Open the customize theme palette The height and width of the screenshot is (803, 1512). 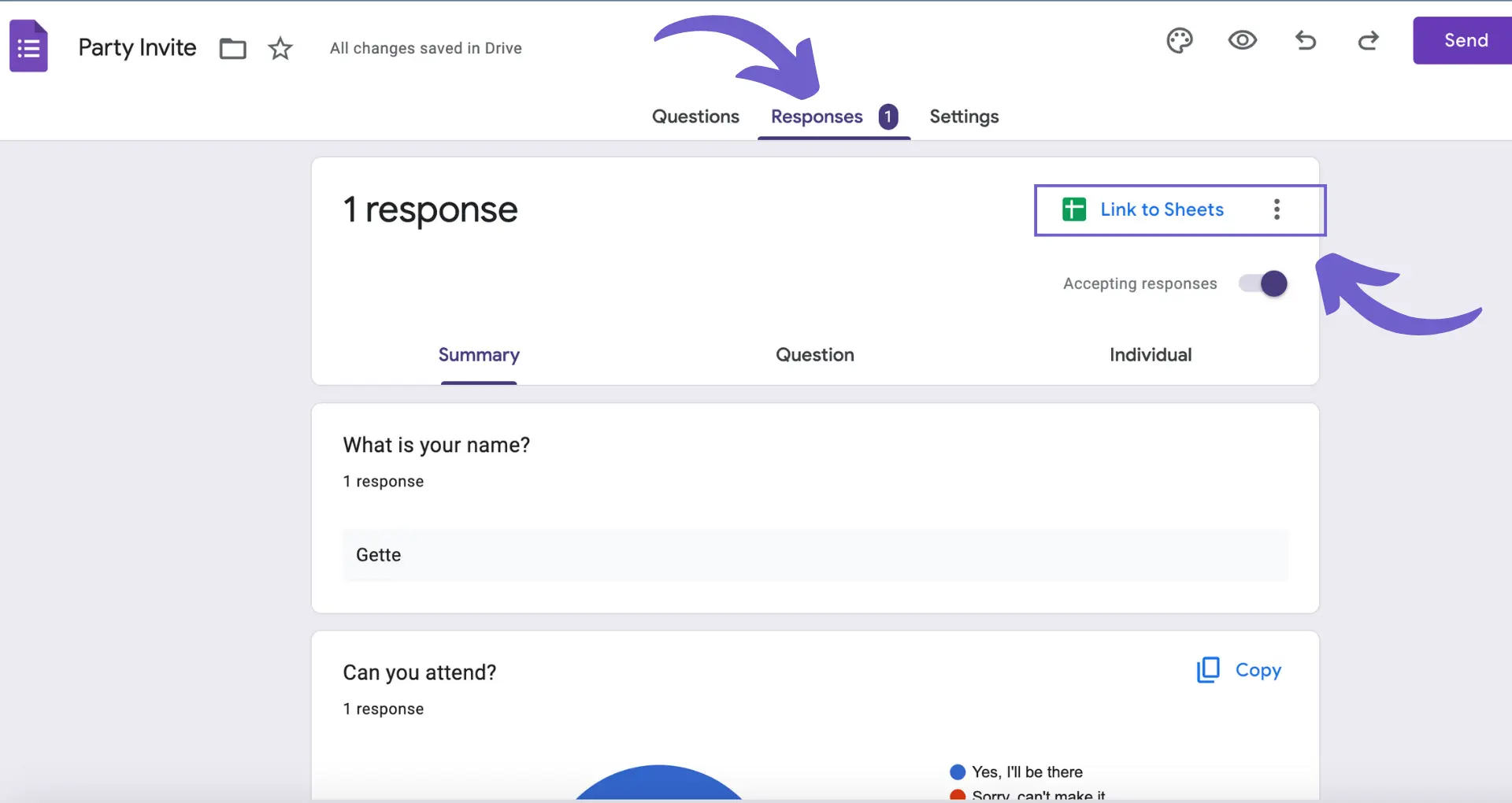click(x=1179, y=40)
